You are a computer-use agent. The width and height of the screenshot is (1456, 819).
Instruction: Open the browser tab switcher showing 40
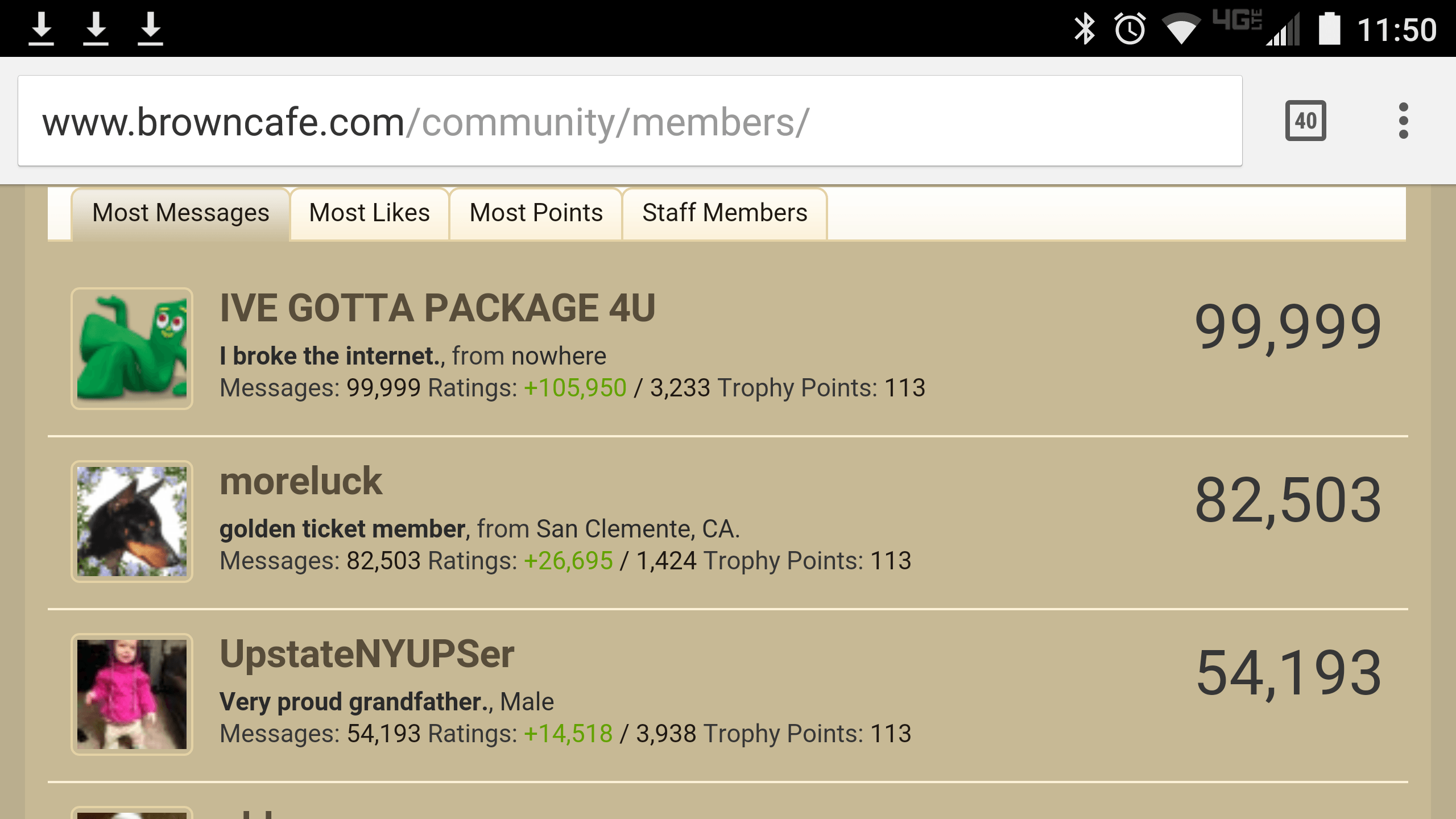[1305, 121]
